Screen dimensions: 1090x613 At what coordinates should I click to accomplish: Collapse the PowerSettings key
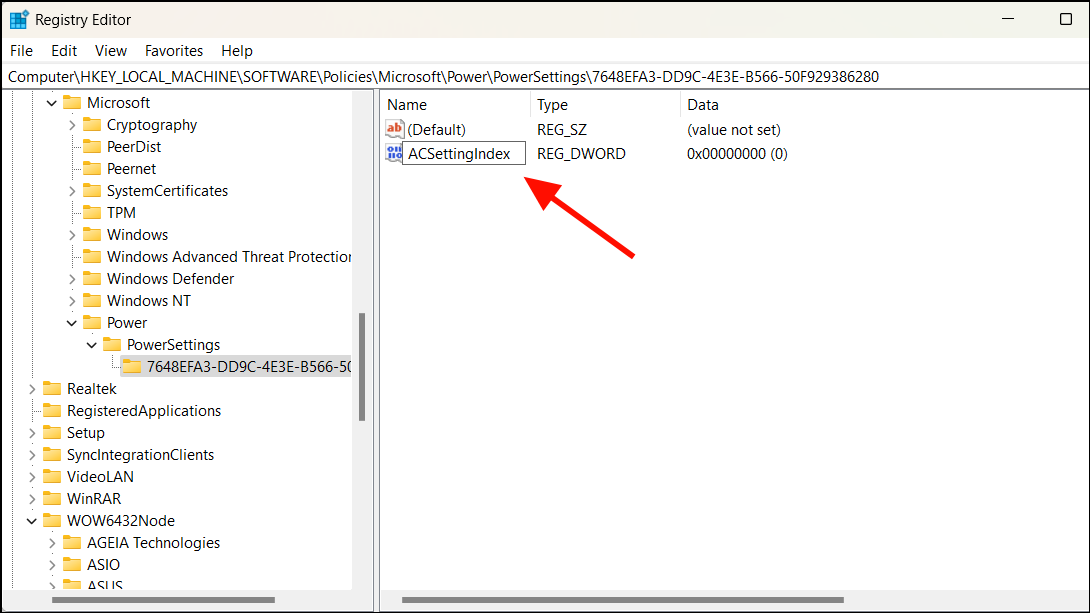click(x=92, y=345)
